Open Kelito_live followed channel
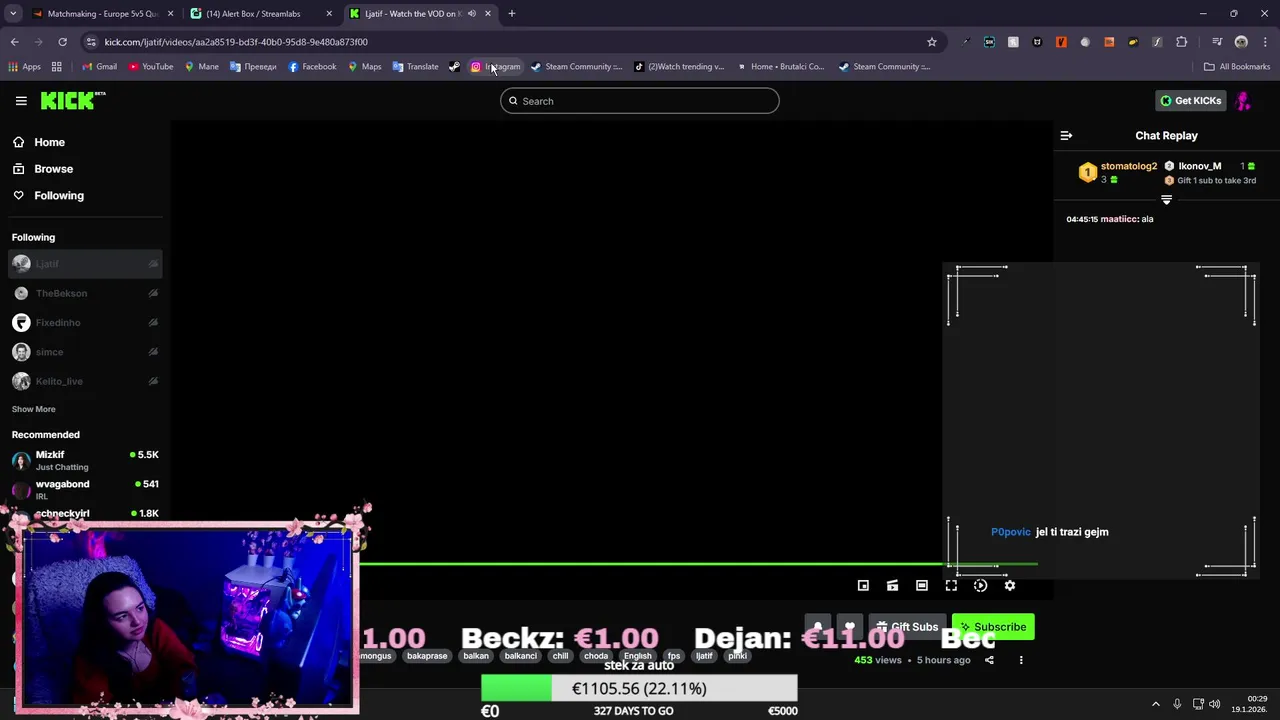Viewport: 1280px width, 720px height. [x=85, y=381]
